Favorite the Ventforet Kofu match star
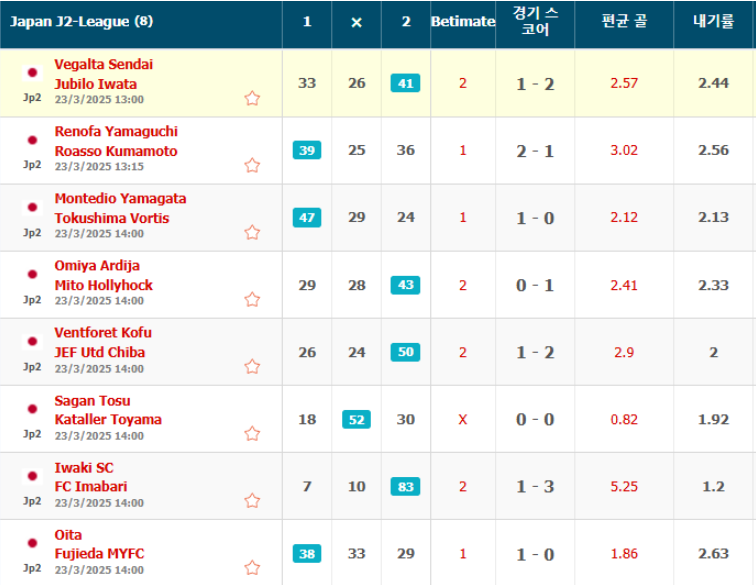The image size is (756, 585). coord(252,367)
